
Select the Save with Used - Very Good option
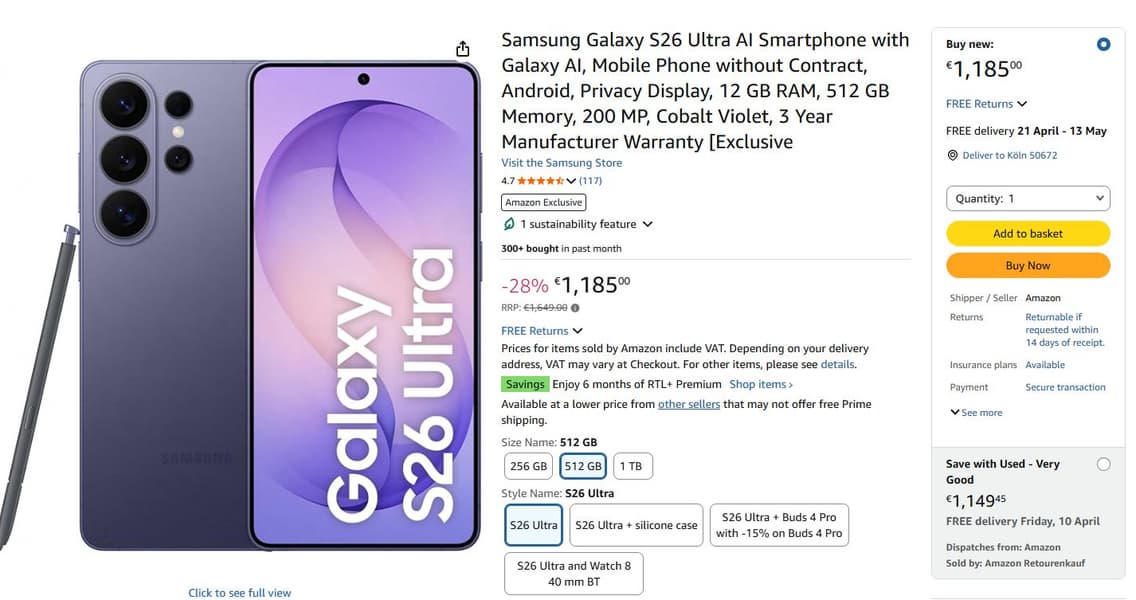coord(1103,463)
